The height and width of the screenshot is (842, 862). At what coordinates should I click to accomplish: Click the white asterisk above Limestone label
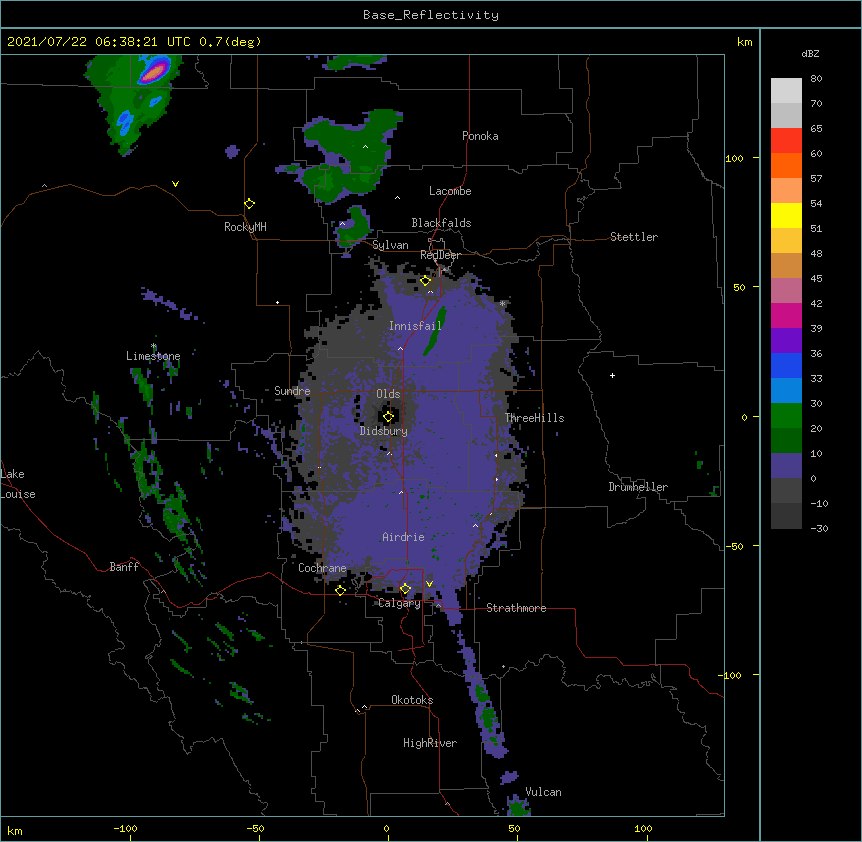click(154, 346)
